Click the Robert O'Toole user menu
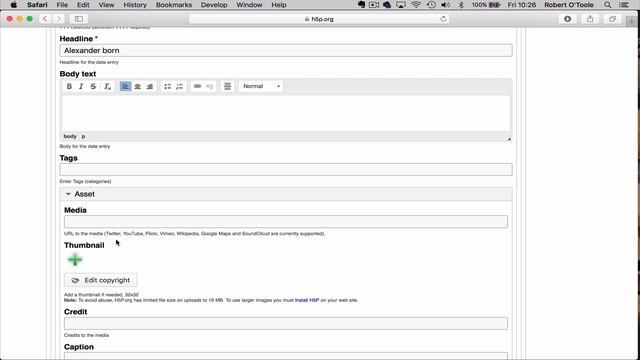Viewport: 640px width, 360px height. [569, 5]
